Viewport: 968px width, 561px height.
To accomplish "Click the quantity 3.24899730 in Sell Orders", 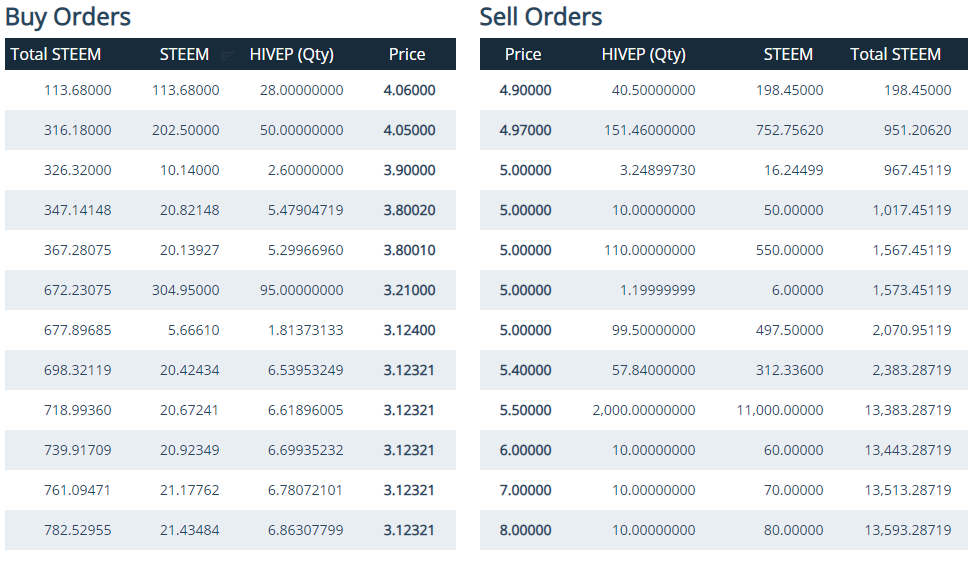I will (x=657, y=170).
